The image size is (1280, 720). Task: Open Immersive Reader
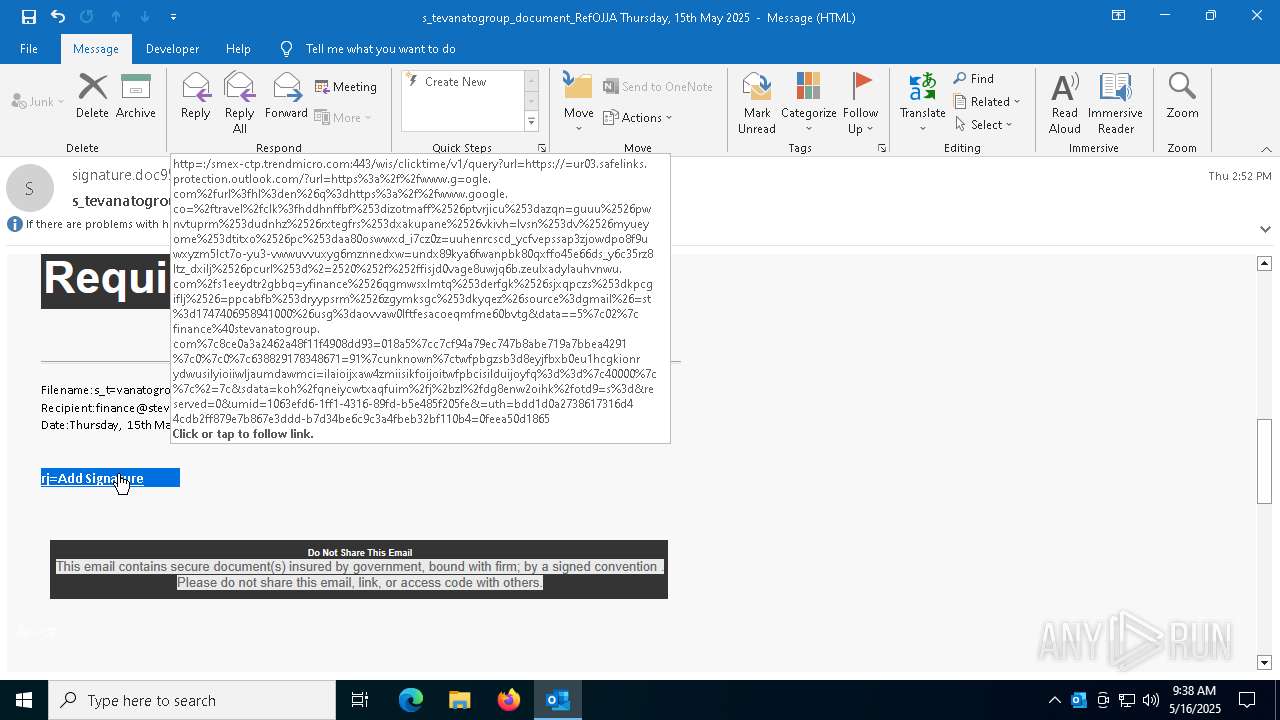[x=1115, y=104]
